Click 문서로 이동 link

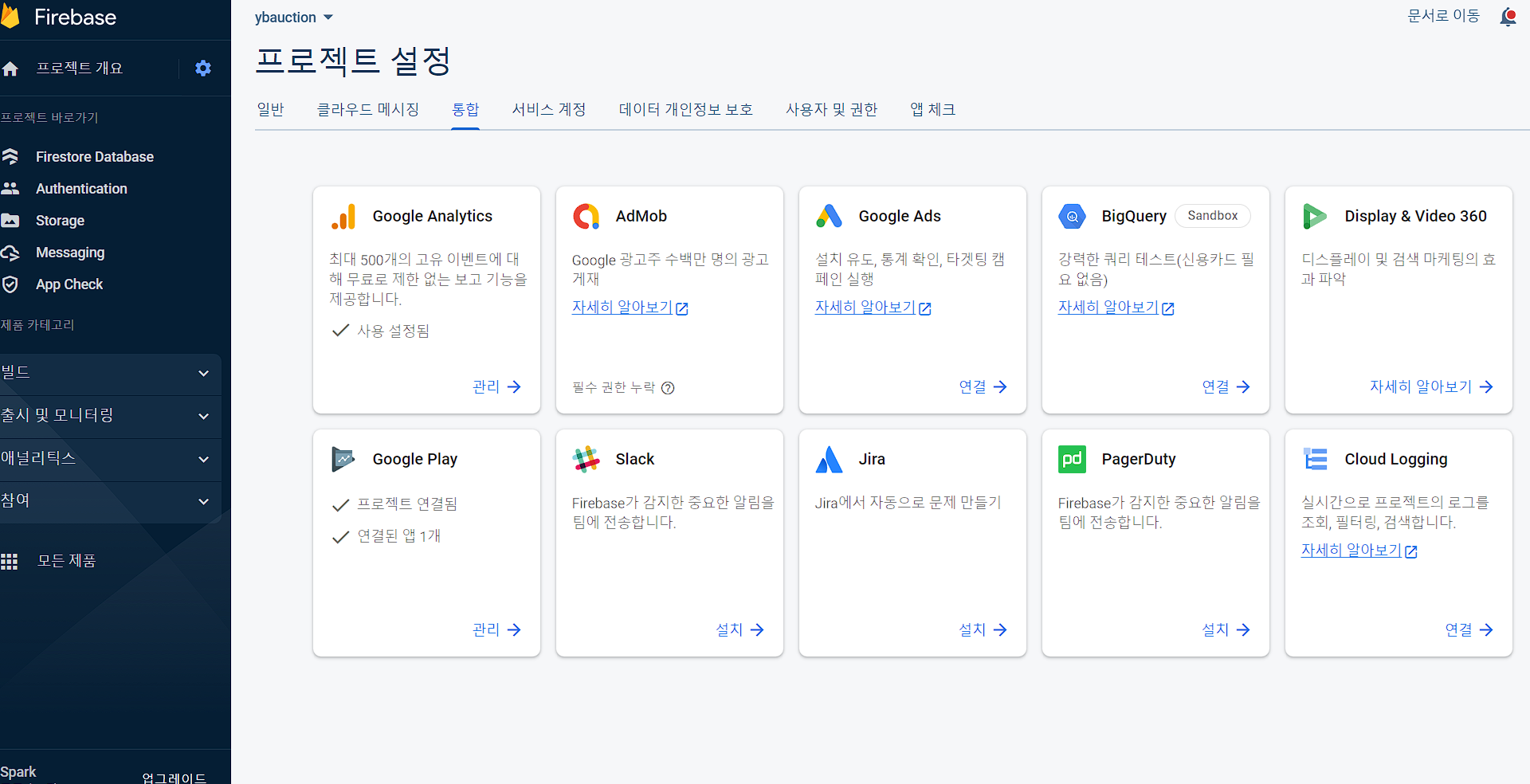point(1444,16)
